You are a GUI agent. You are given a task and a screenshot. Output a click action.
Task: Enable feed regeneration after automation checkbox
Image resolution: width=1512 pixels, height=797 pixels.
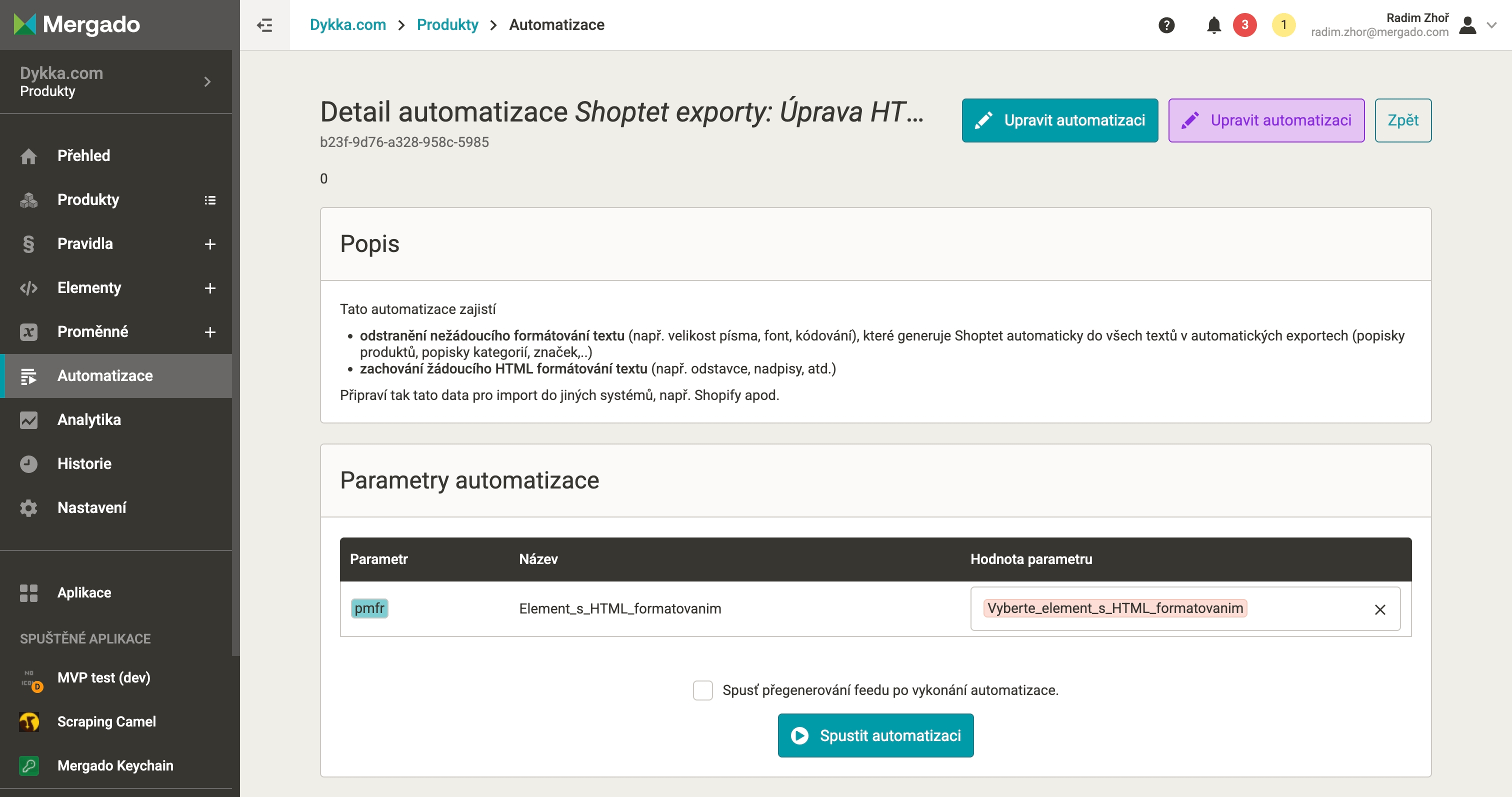point(702,690)
